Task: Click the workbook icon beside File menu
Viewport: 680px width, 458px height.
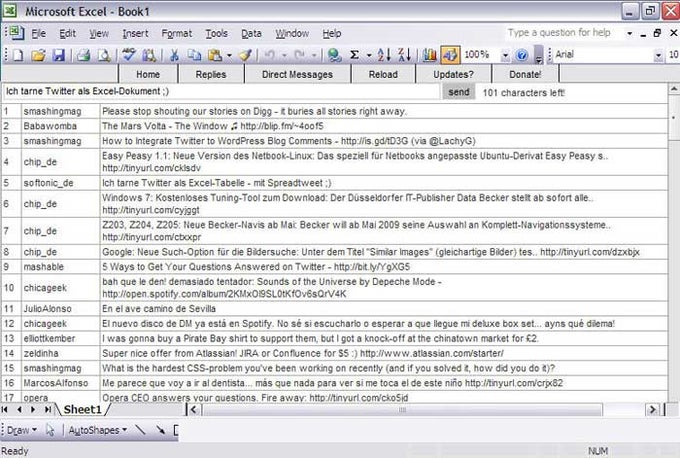Action: click(16, 33)
